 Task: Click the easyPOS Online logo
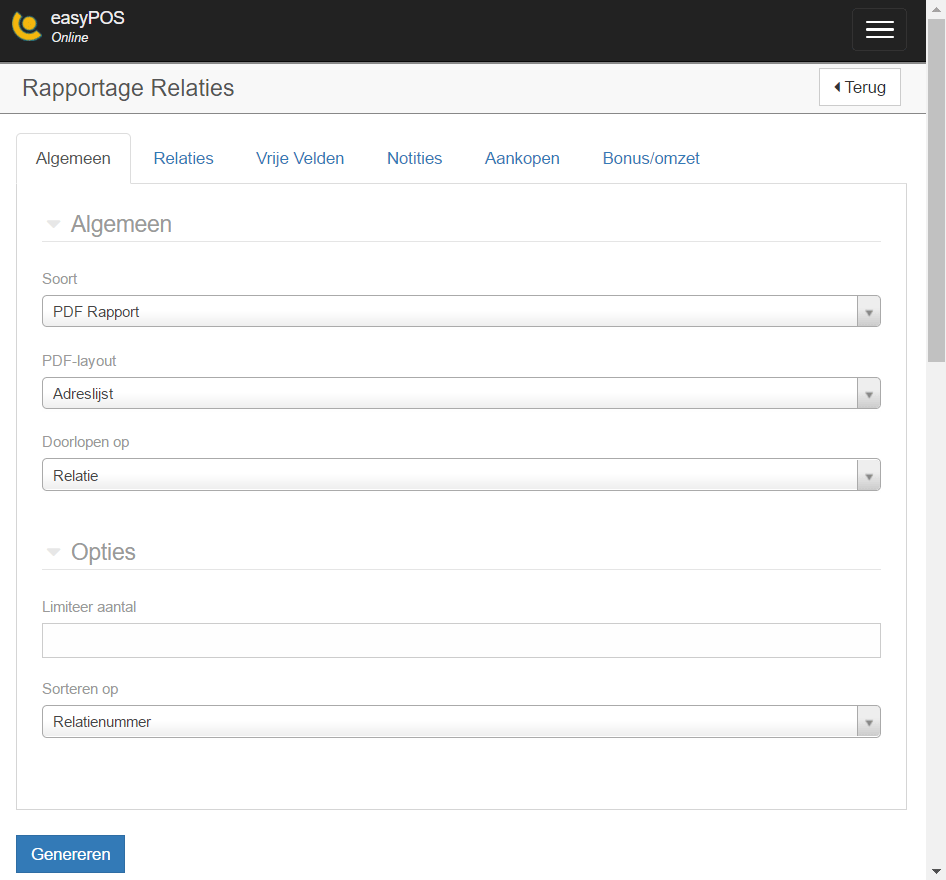68,27
